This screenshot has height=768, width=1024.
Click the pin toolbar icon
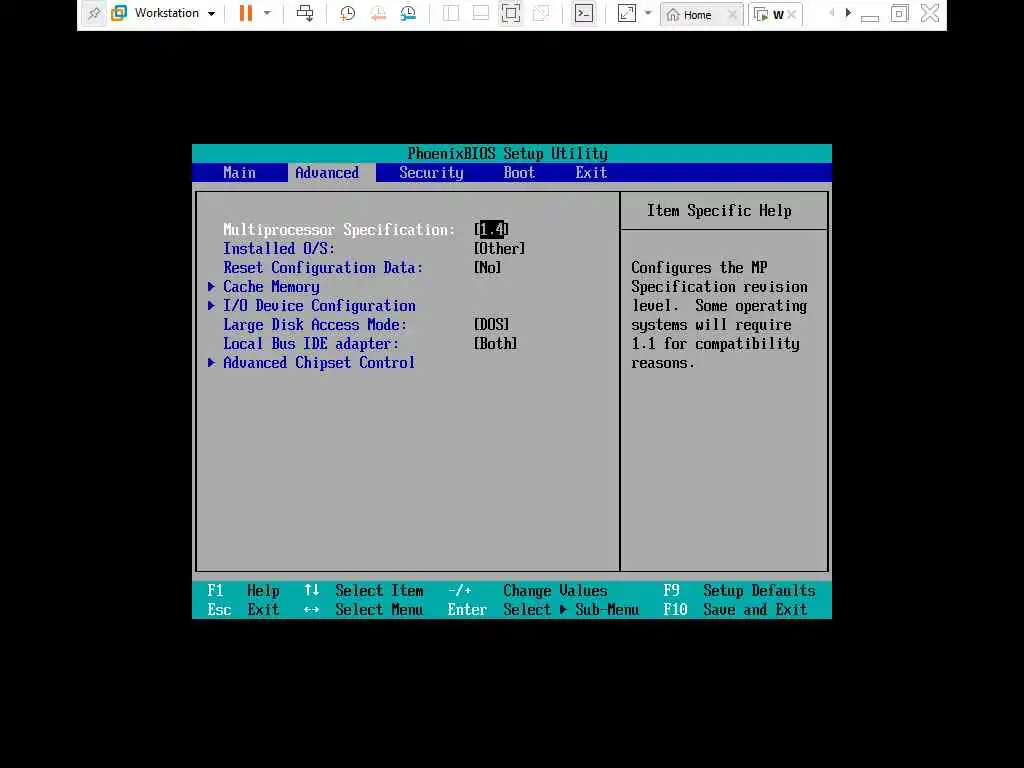94,14
